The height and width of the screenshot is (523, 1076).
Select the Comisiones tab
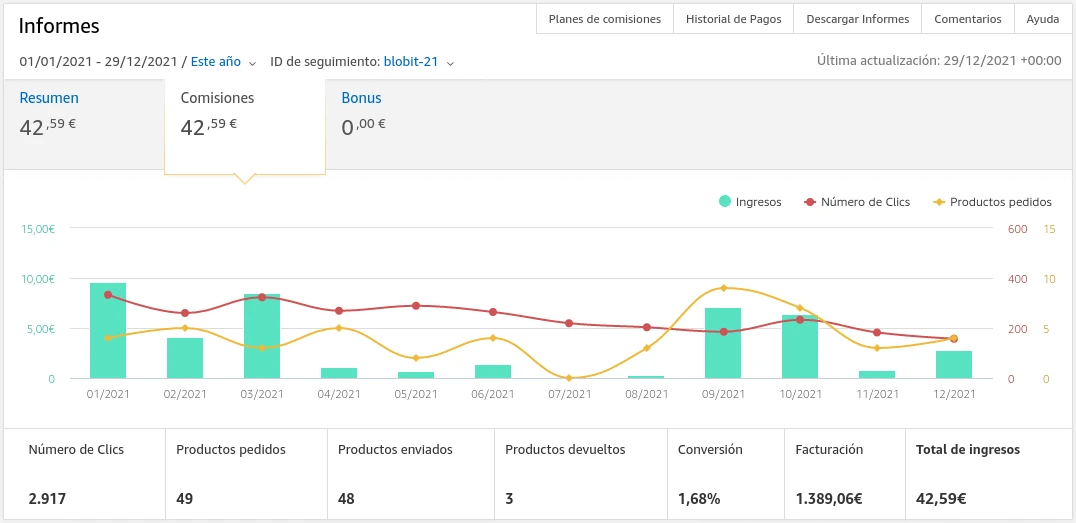click(217, 98)
